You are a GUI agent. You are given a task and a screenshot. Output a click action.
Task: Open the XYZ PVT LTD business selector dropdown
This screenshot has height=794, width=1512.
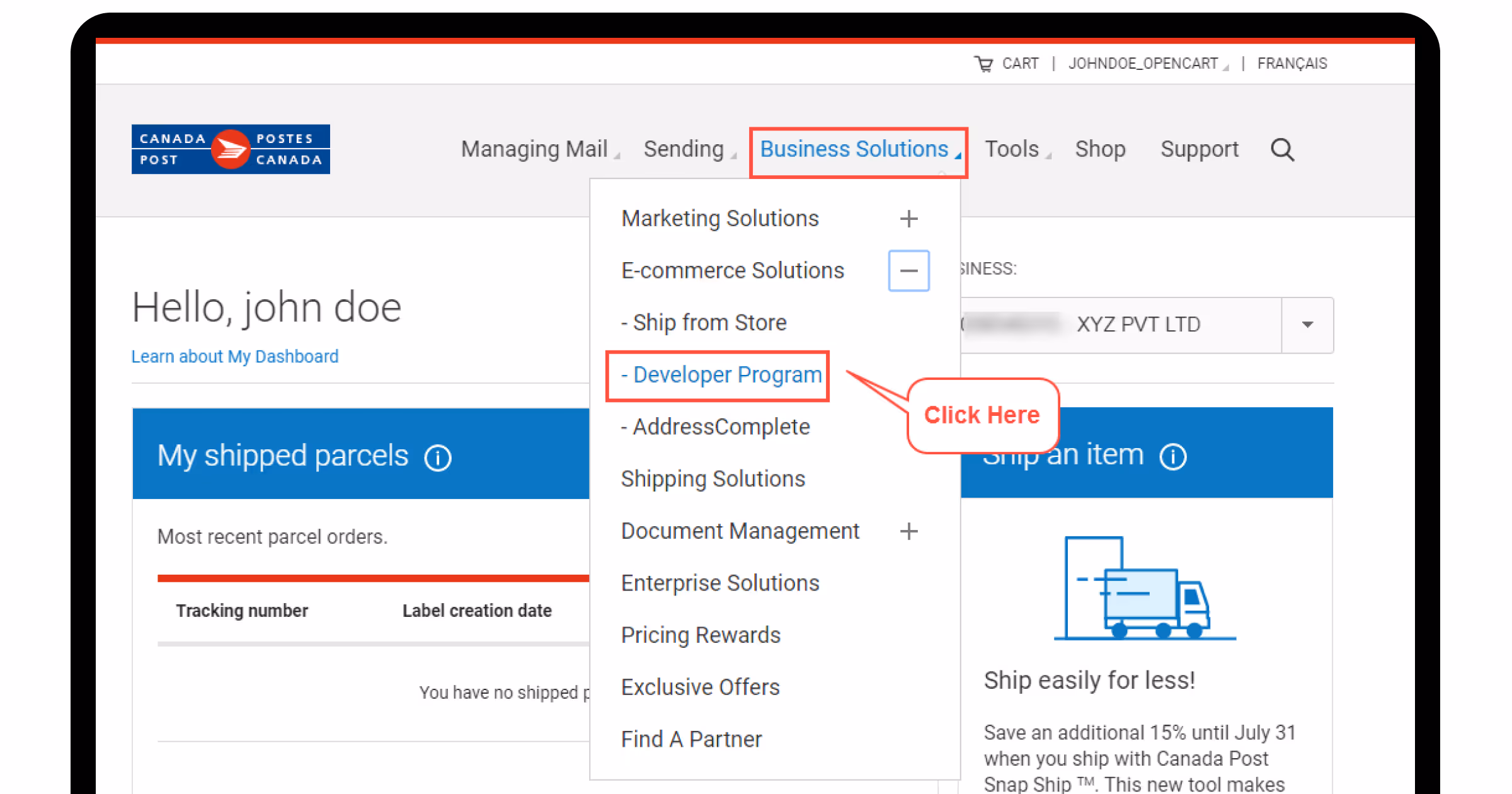pos(1308,325)
